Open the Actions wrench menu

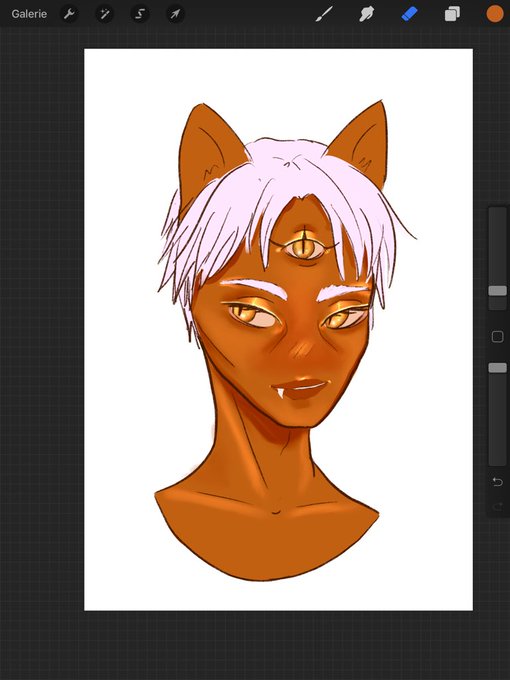point(69,14)
